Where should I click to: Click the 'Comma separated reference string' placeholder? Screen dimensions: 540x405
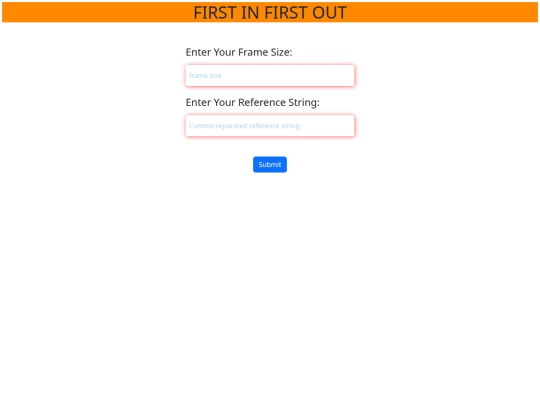click(x=244, y=126)
